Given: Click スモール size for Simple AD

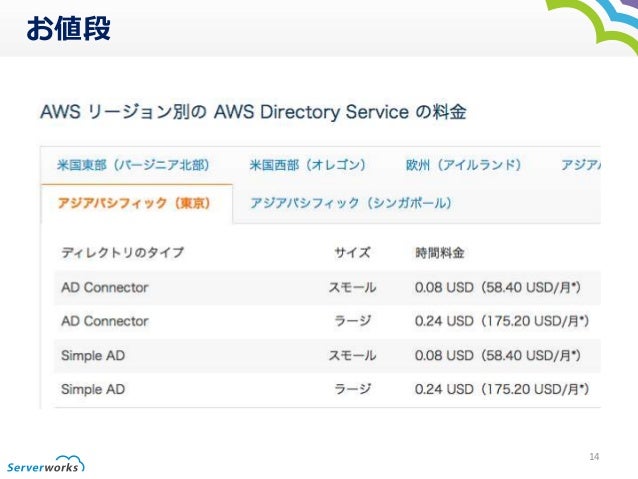Looking at the screenshot, I should point(352,355).
